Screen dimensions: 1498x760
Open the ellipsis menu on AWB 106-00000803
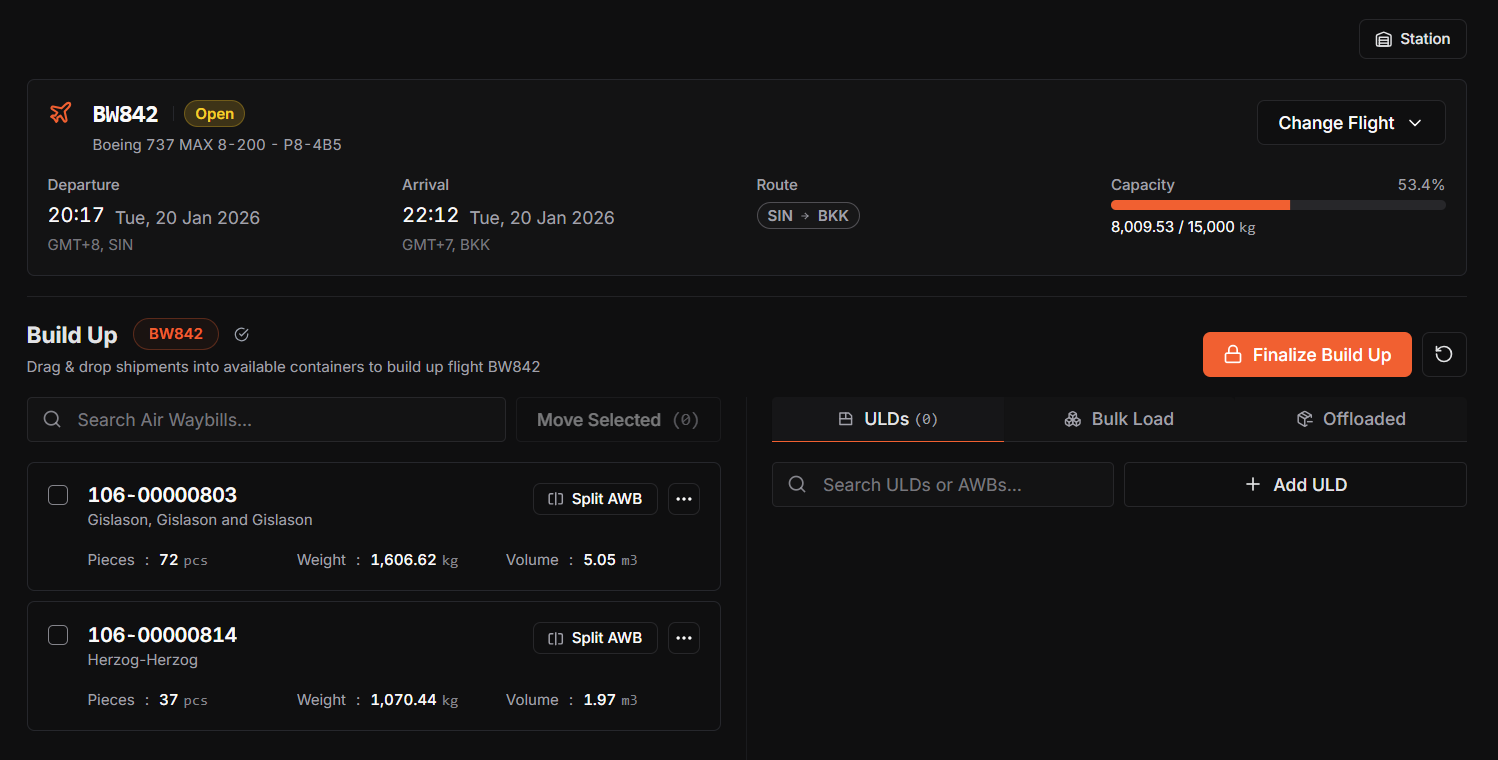tap(684, 498)
